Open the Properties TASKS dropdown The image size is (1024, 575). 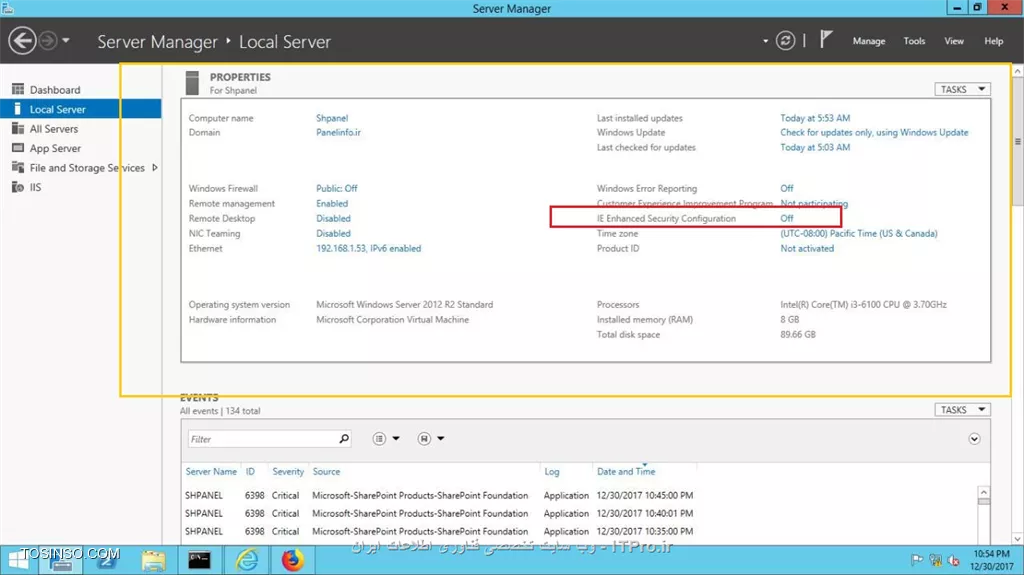(x=962, y=89)
